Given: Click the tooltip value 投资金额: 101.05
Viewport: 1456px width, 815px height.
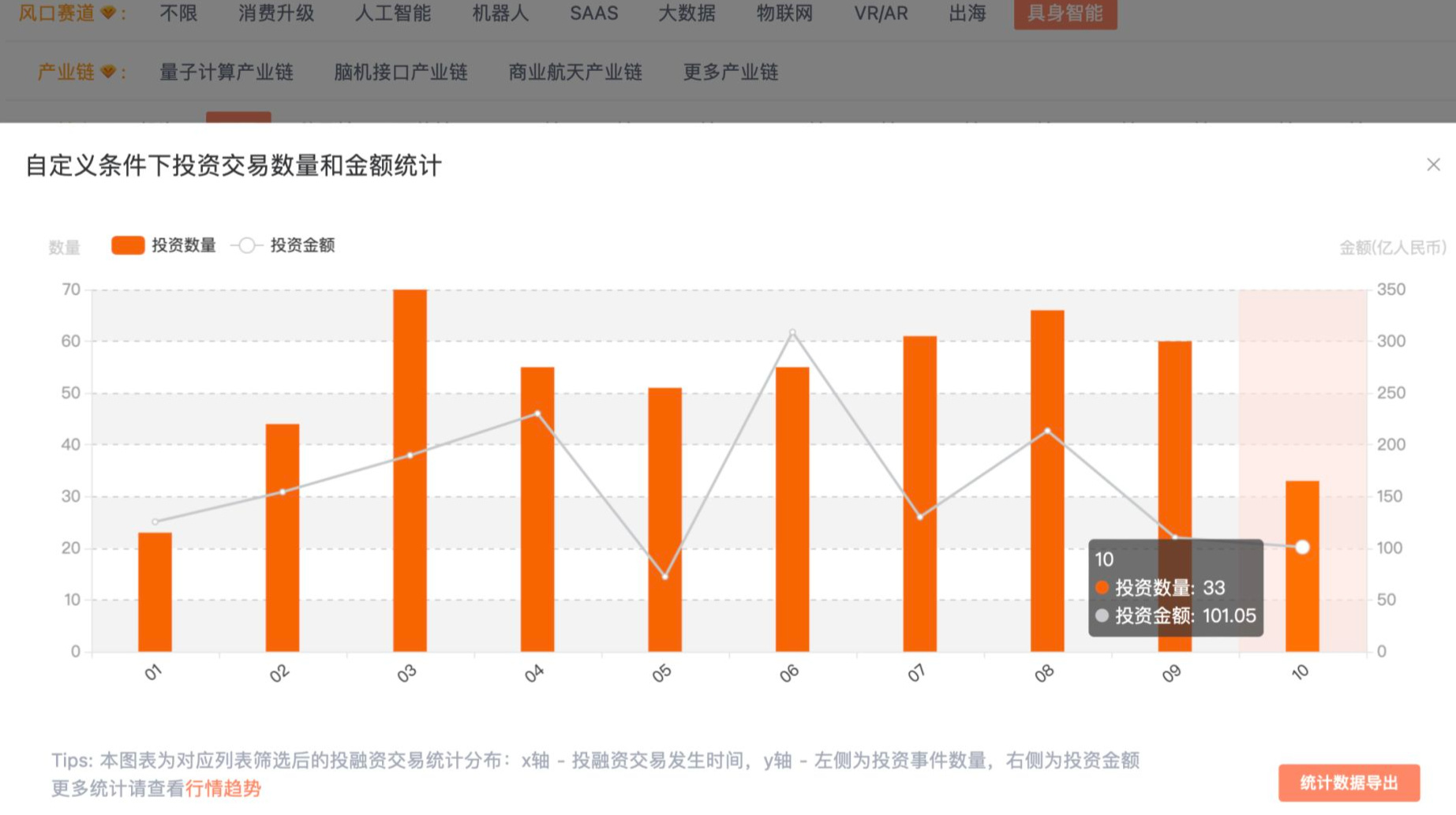Looking at the screenshot, I should [x=1176, y=616].
